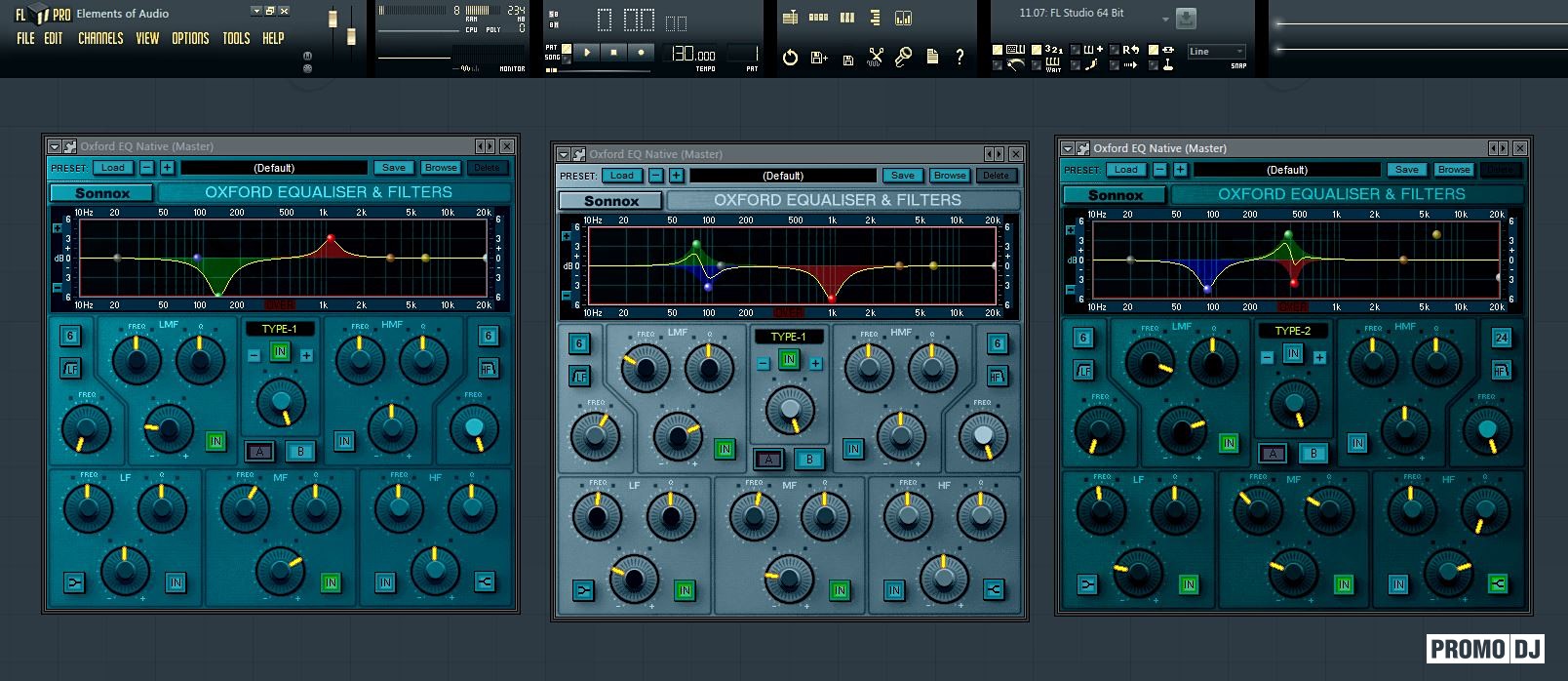This screenshot has height=681, width=1568.
Task: Open the CHANNELS menu
Action: (x=100, y=38)
